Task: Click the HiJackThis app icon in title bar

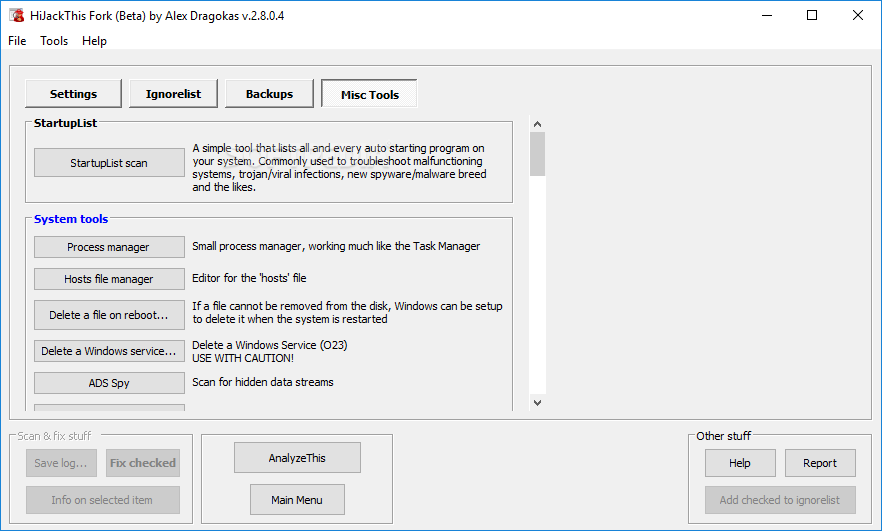Action: point(16,15)
